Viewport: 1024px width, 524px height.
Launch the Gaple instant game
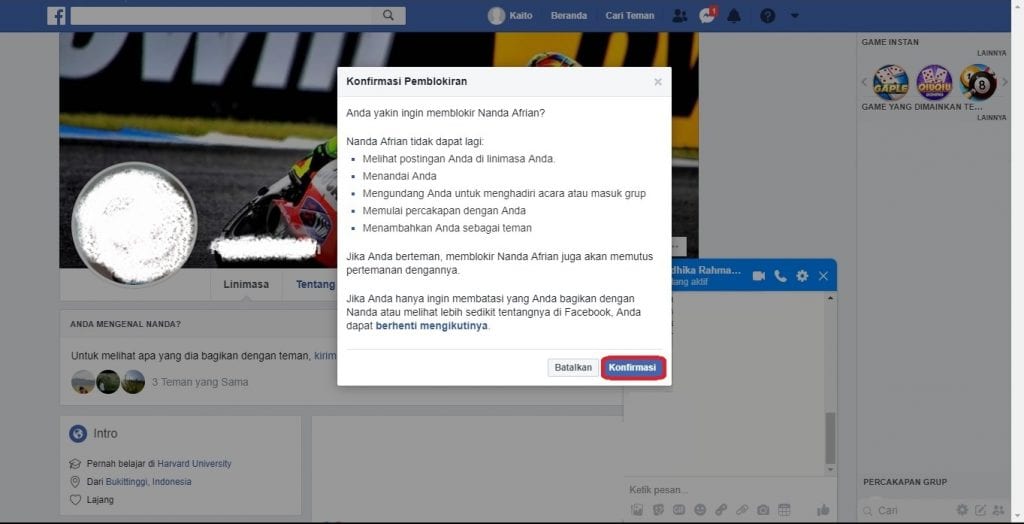(891, 82)
